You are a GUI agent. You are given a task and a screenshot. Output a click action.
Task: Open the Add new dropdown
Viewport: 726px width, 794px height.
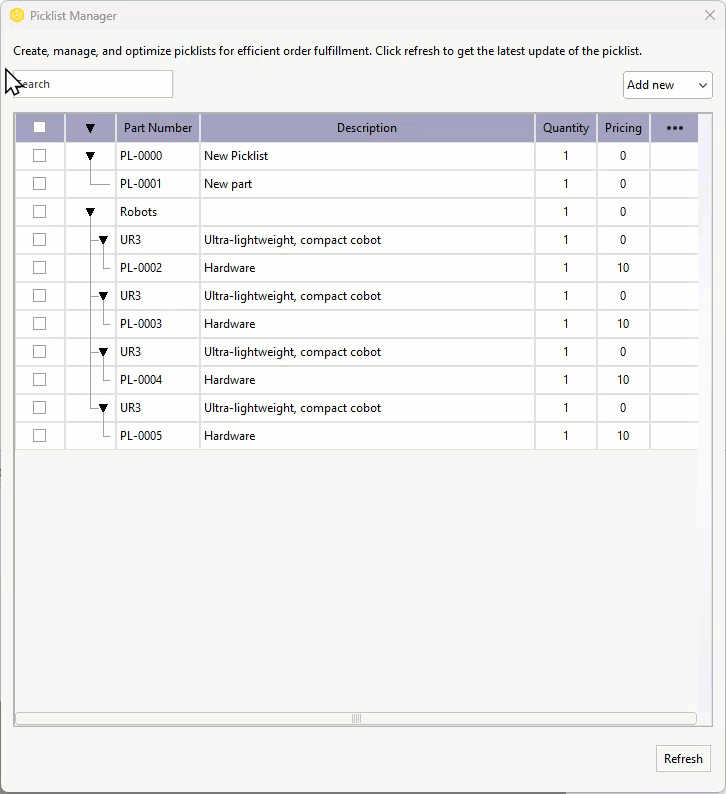click(667, 85)
